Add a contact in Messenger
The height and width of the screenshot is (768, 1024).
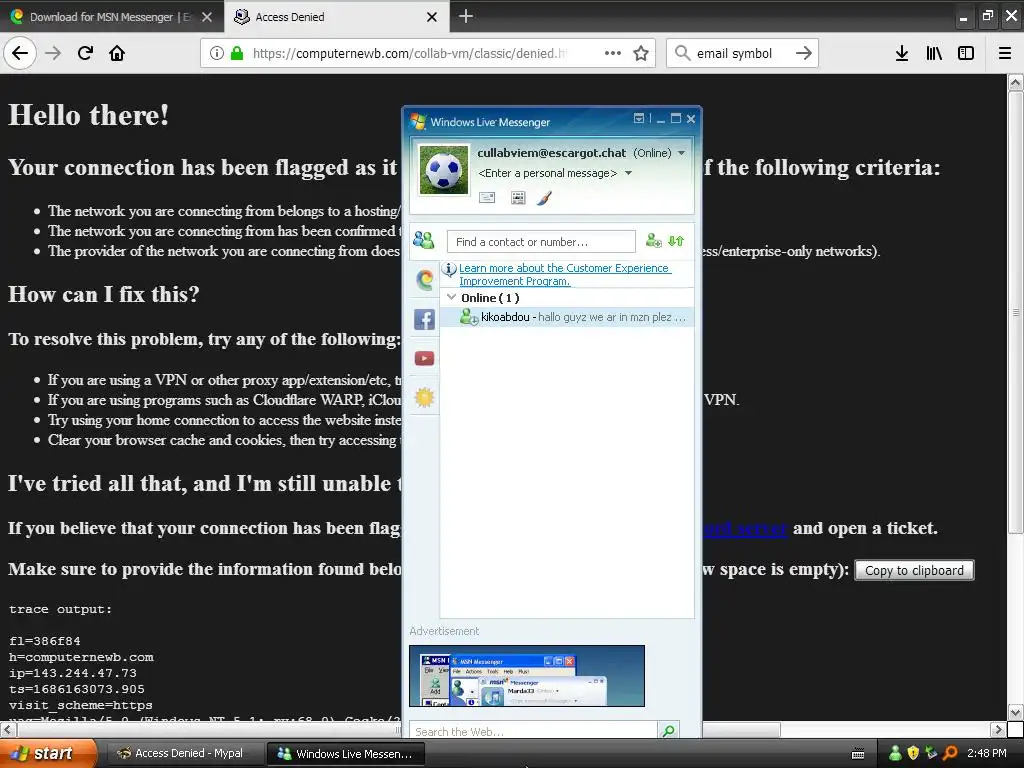pos(653,241)
